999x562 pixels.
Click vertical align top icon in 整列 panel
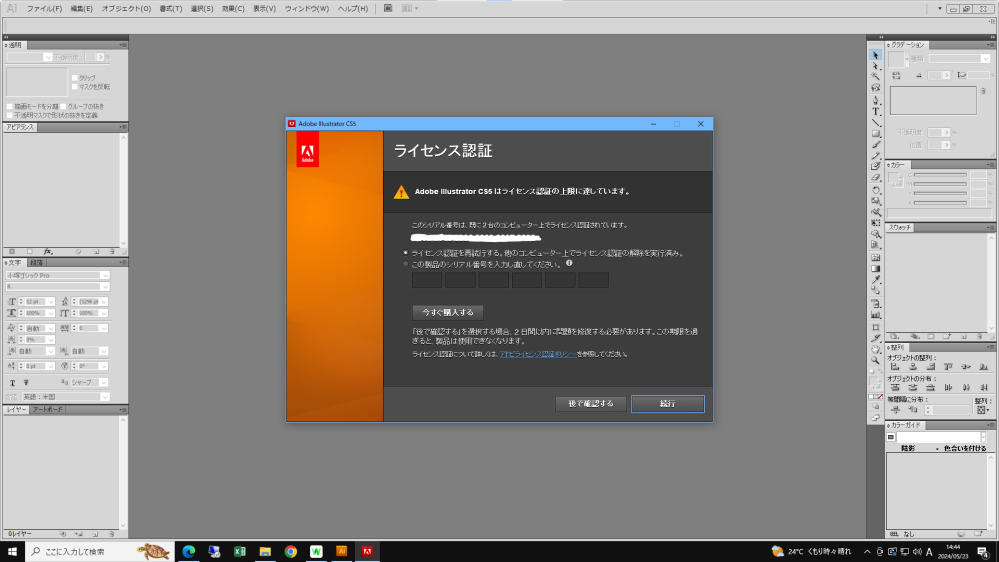(x=948, y=367)
